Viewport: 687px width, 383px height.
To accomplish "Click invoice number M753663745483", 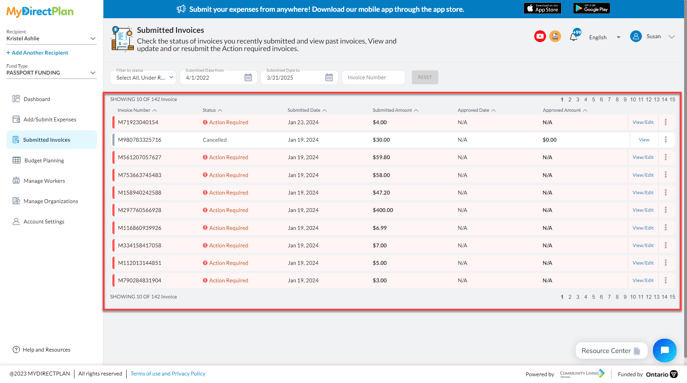I will pos(139,175).
